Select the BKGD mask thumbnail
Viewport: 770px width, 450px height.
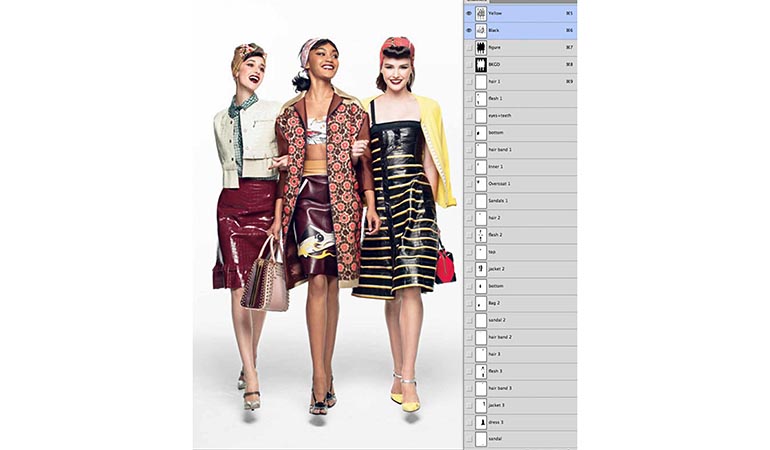[481, 64]
